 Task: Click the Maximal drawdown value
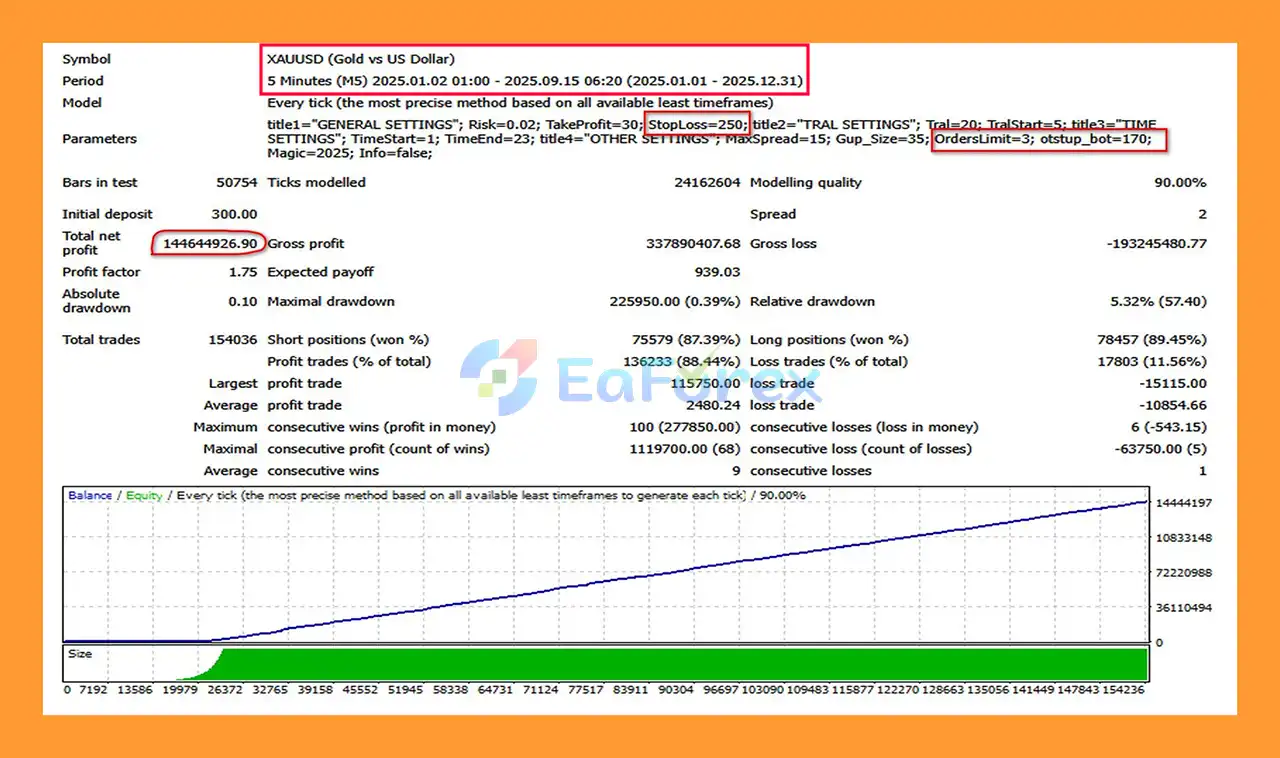[675, 301]
